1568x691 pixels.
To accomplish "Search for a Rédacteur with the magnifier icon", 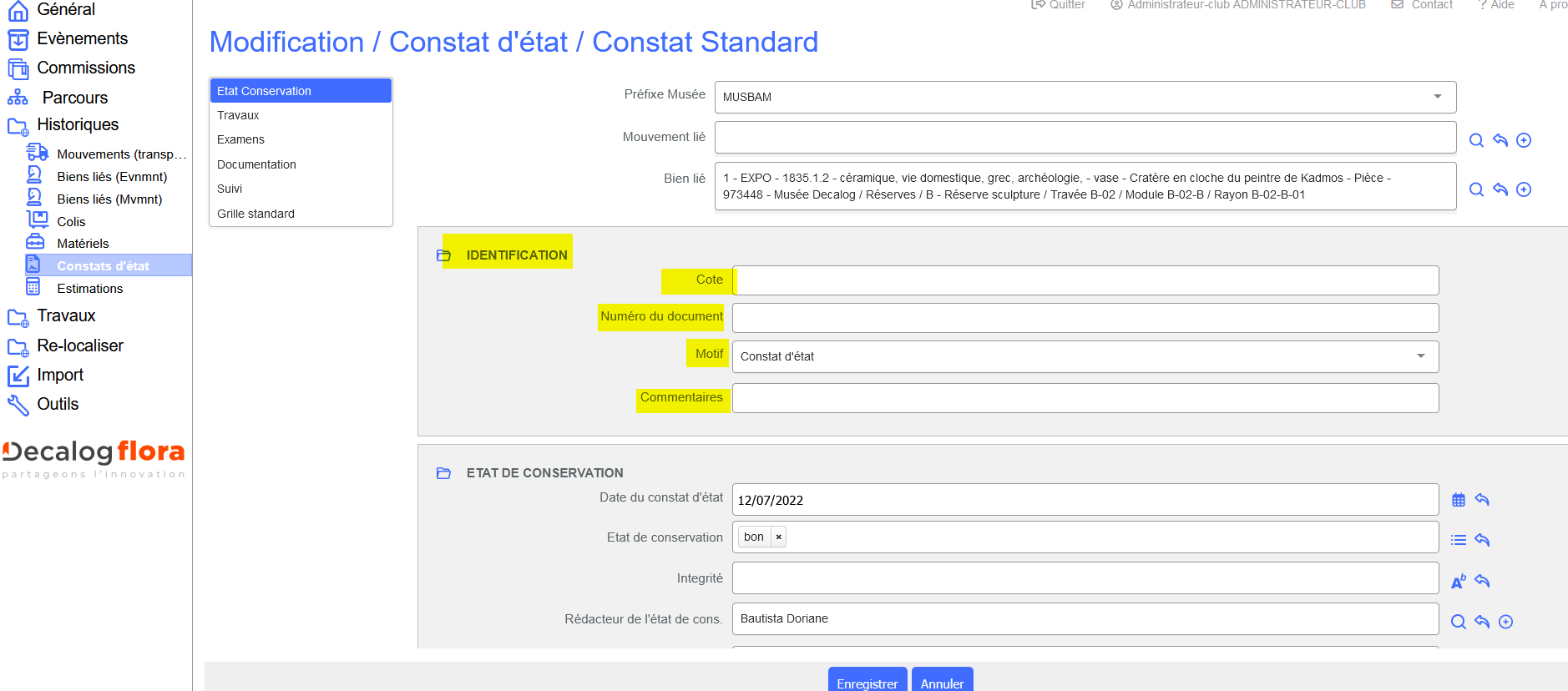I will (x=1459, y=622).
